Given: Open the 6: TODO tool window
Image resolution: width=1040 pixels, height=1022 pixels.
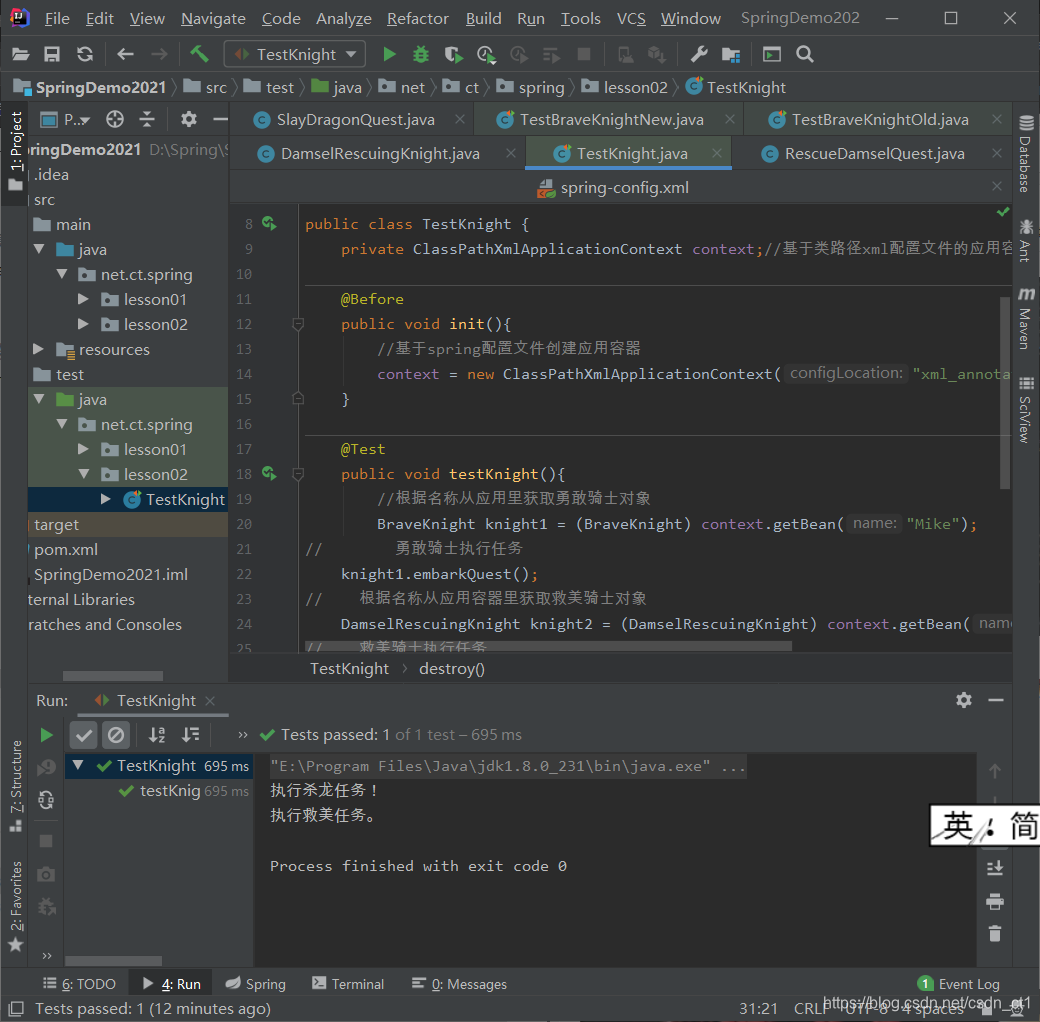Looking at the screenshot, I should tap(79, 984).
